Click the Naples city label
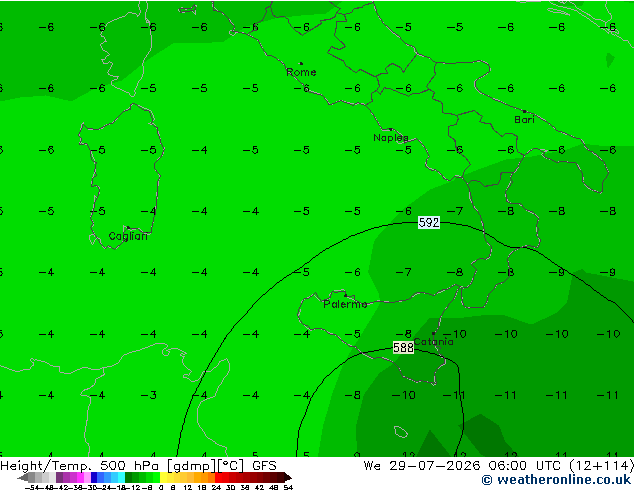The image size is (634, 490). (391, 138)
